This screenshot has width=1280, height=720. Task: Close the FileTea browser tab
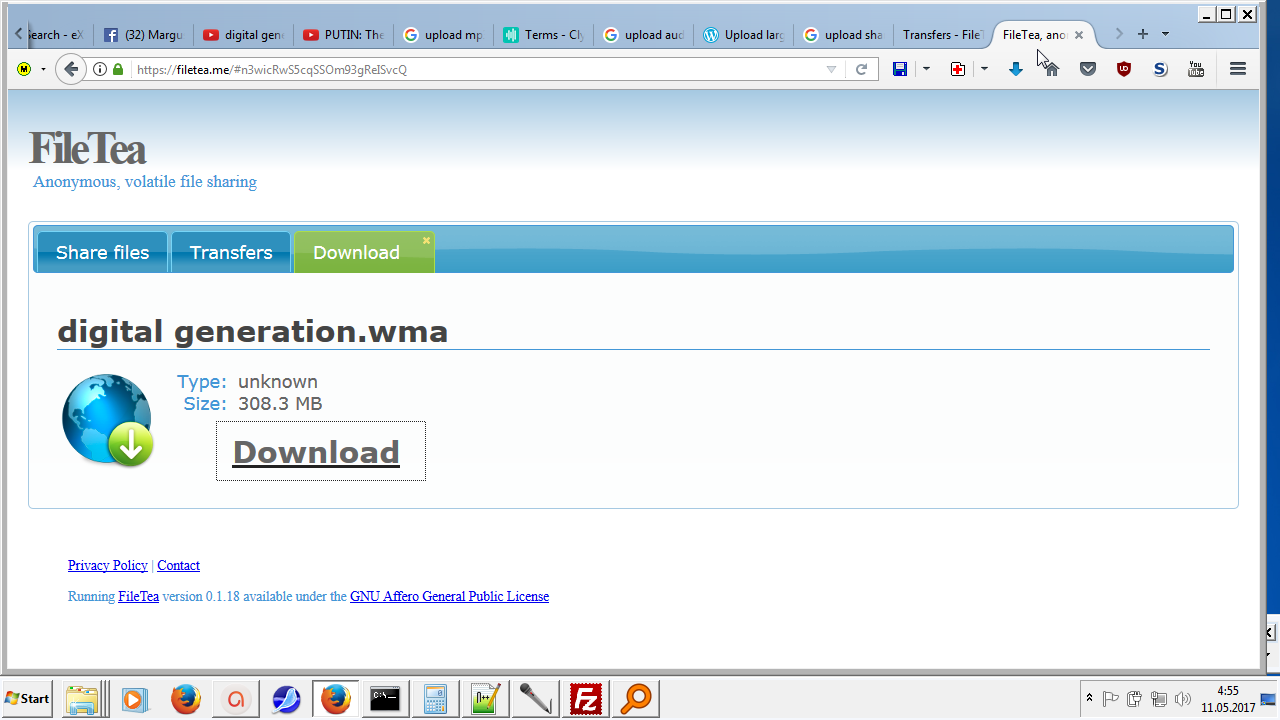click(x=1079, y=35)
